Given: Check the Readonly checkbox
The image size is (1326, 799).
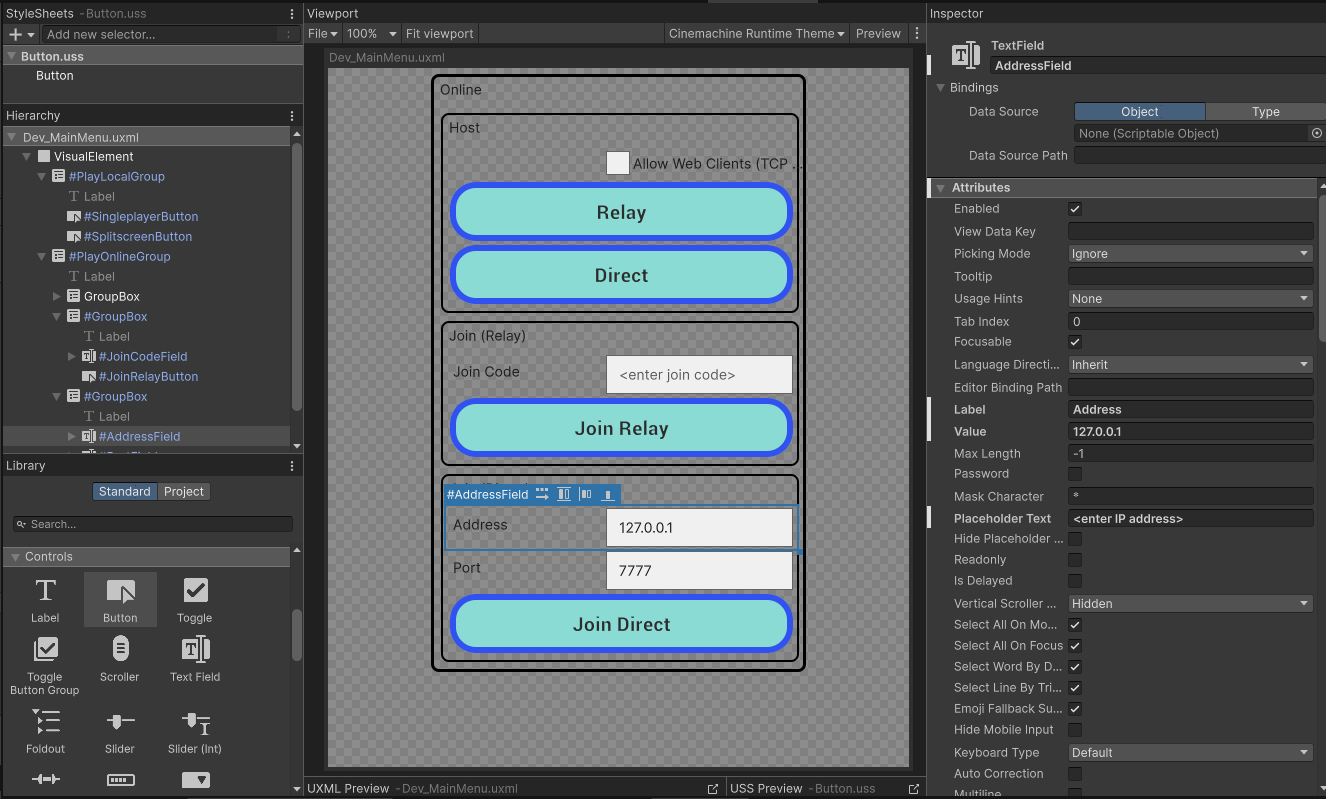Looking at the screenshot, I should point(1075,560).
